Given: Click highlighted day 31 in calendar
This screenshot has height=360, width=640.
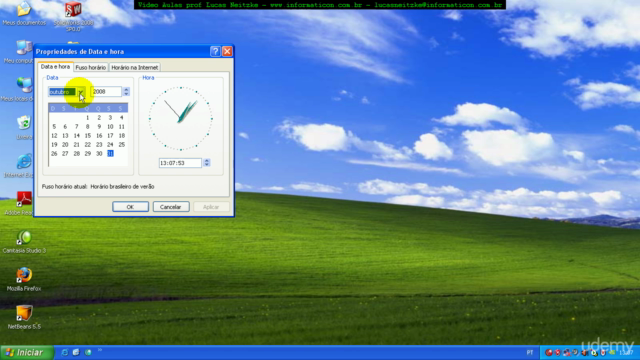Looking at the screenshot, I should [x=110, y=153].
